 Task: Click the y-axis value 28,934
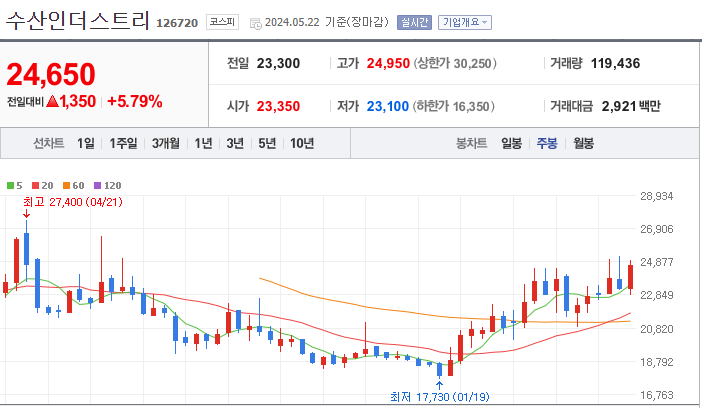tap(657, 196)
